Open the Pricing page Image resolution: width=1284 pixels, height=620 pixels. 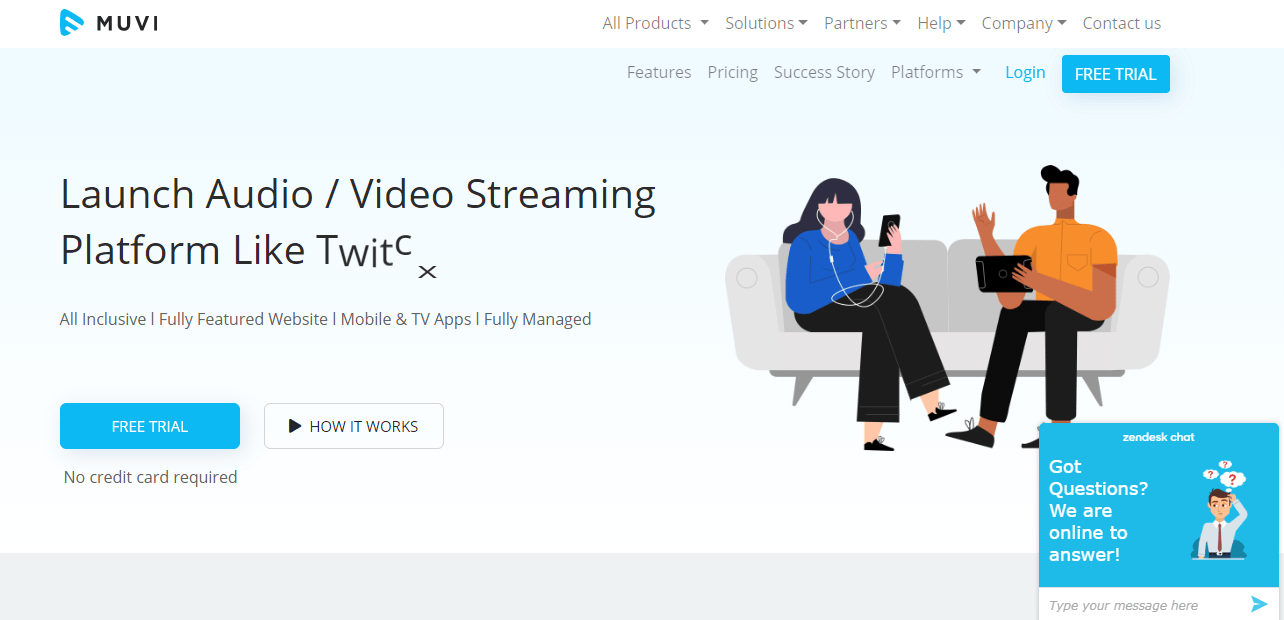tap(732, 72)
